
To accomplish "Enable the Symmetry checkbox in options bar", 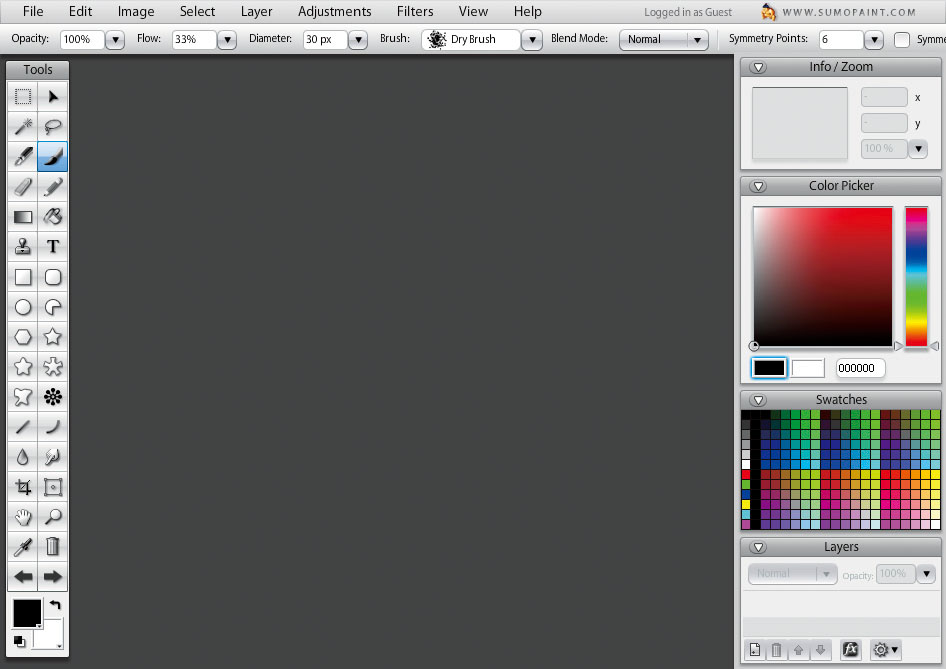I will pos(902,40).
